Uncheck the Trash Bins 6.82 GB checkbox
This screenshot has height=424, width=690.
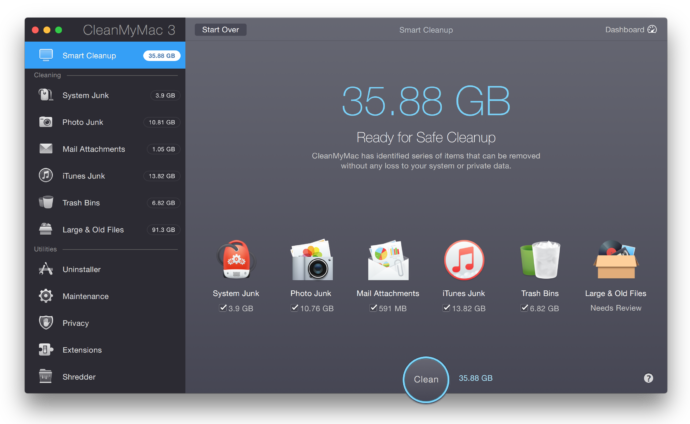pyautogui.click(x=525, y=308)
